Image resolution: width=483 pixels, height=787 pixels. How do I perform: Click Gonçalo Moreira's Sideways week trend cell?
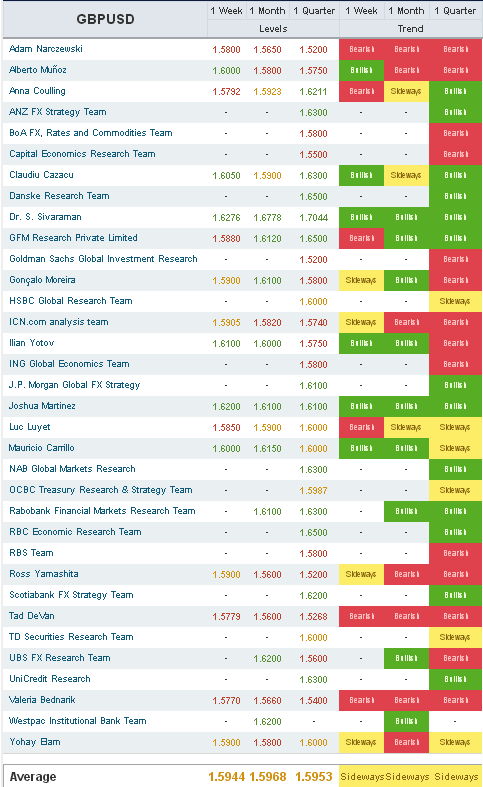pos(361,280)
